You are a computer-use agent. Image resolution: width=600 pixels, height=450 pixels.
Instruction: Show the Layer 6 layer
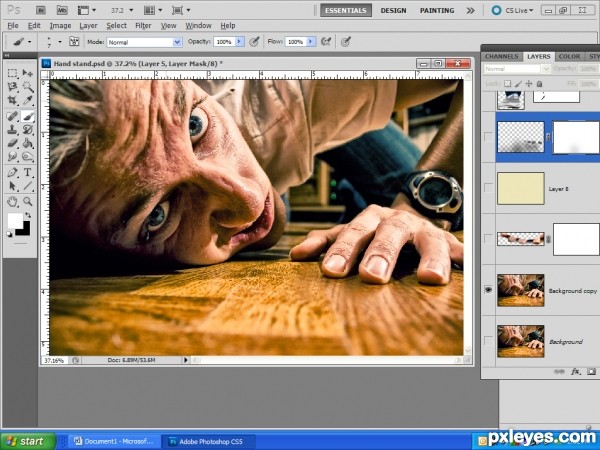488,188
